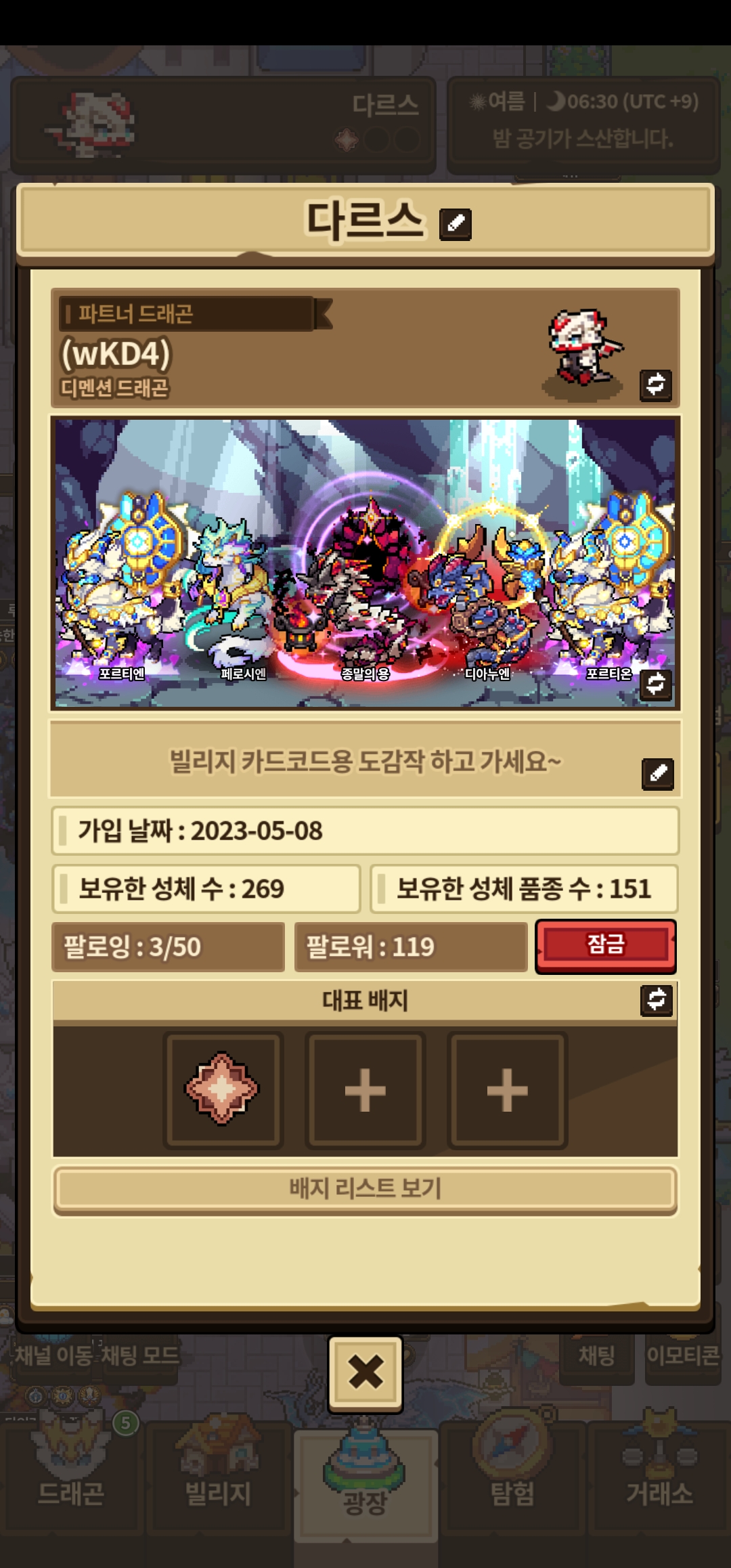Add a badge in the middle slot
This screenshot has width=731, height=1568.
pyautogui.click(x=365, y=1089)
